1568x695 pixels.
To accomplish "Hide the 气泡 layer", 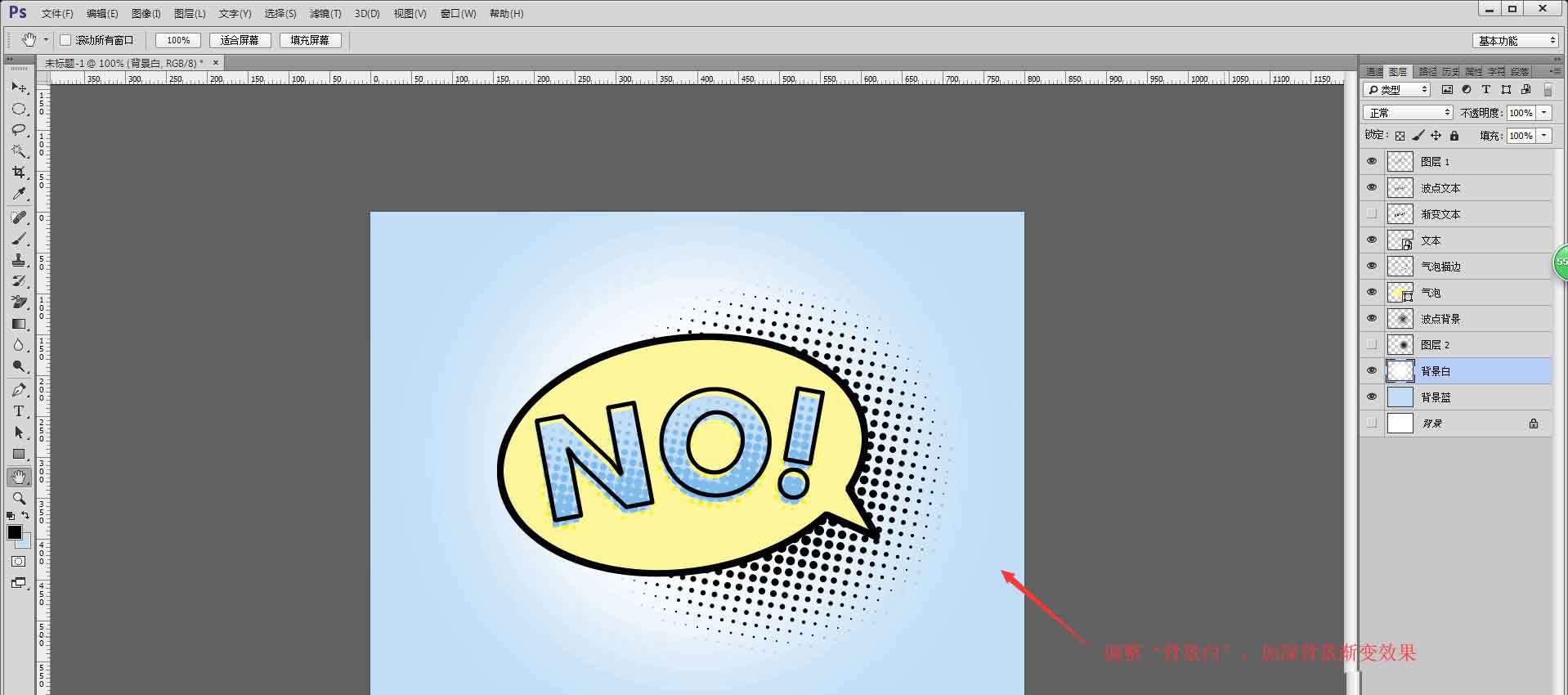I will point(1372,293).
